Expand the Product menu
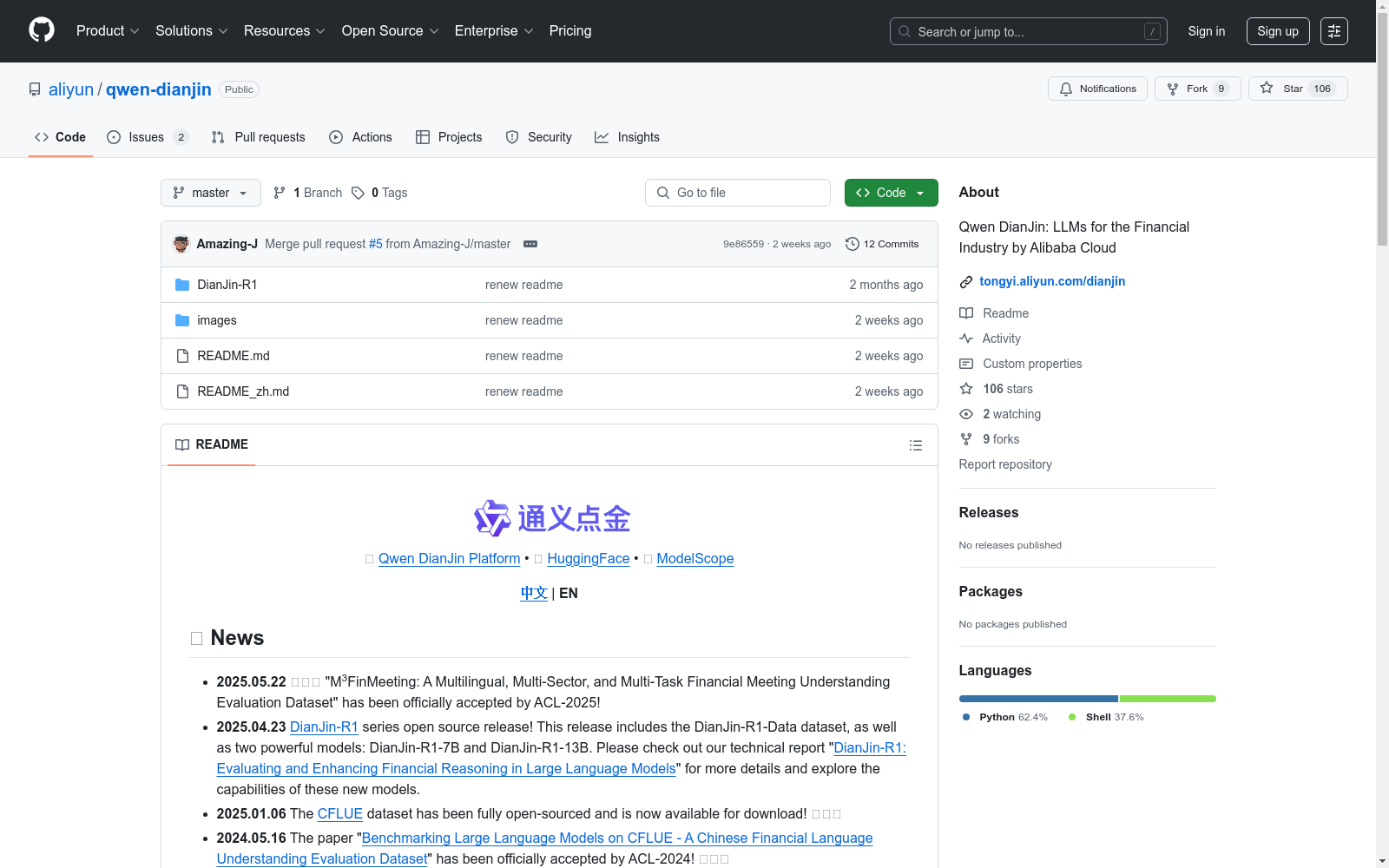The image size is (1389, 868). (x=108, y=31)
